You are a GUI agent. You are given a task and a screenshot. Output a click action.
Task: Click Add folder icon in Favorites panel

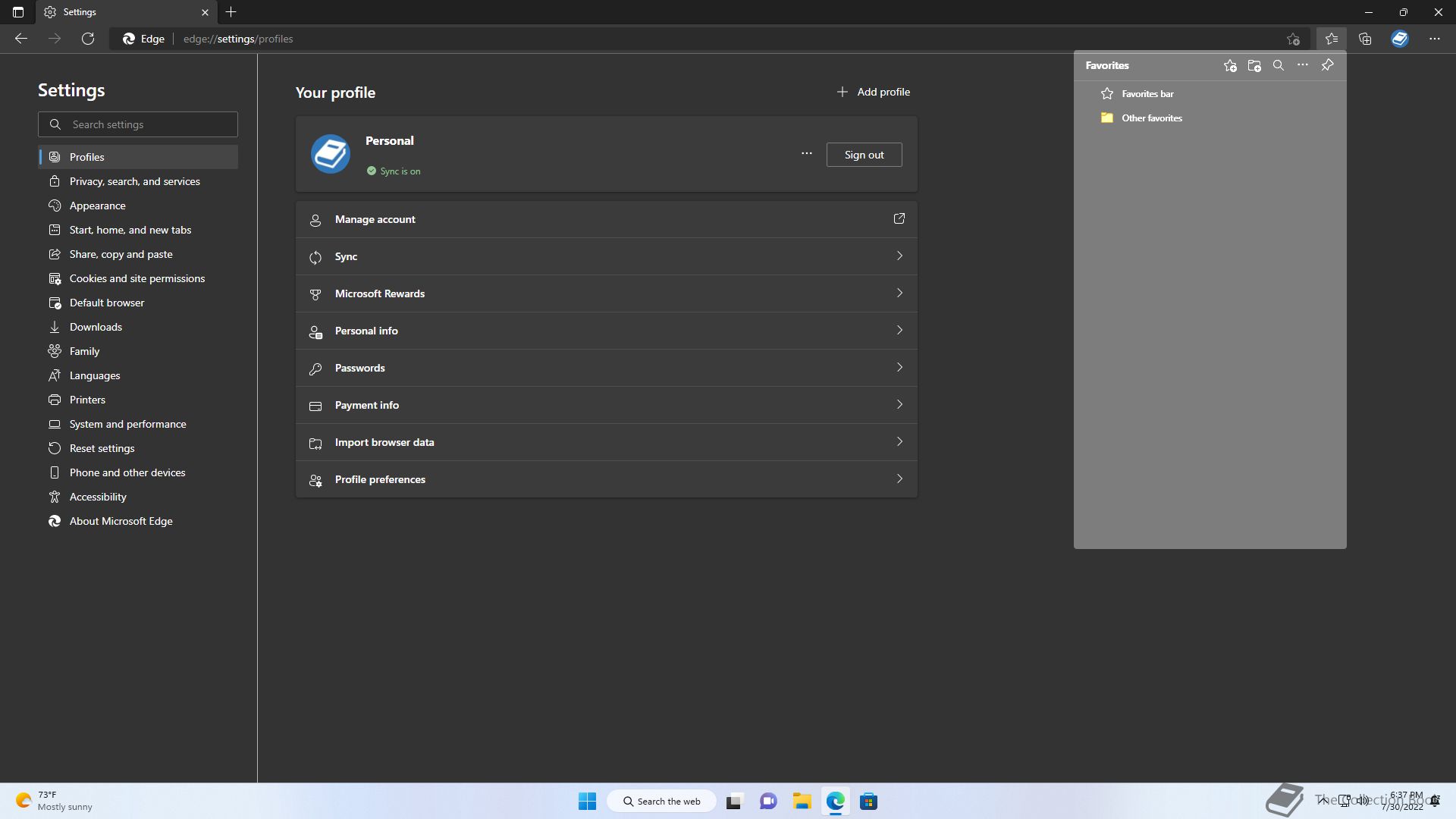tap(1254, 66)
